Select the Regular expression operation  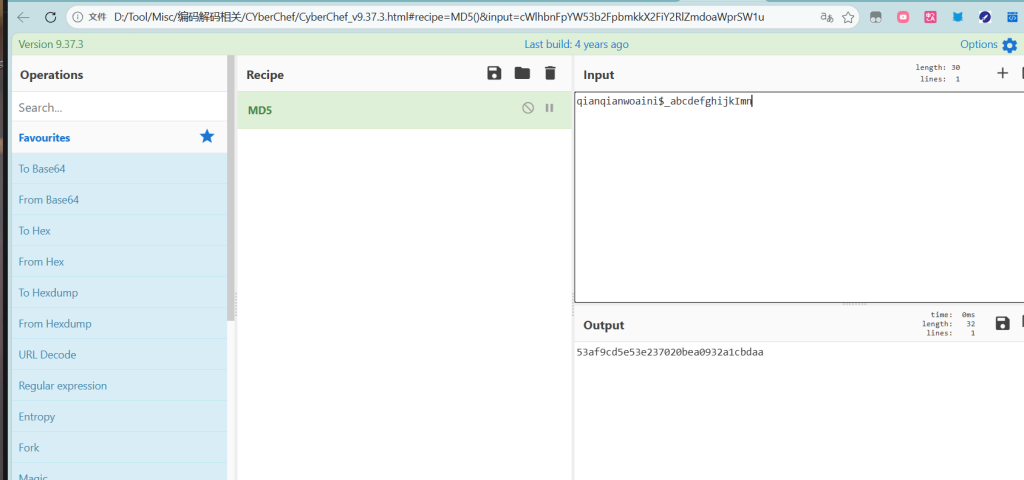(63, 386)
